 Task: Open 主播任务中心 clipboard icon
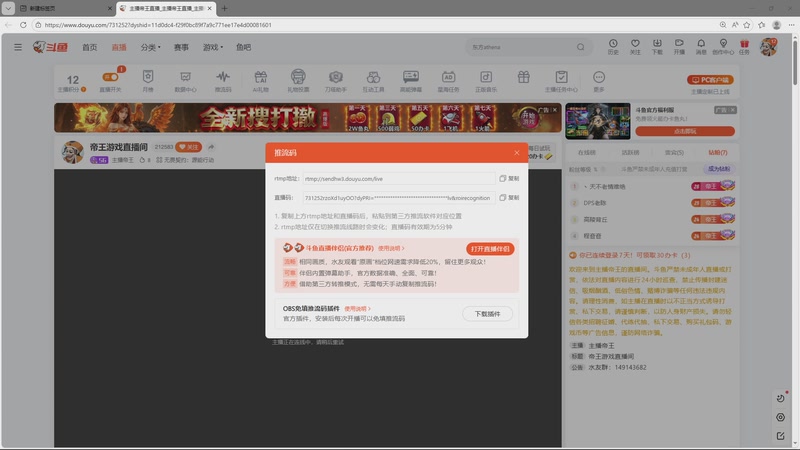(561, 81)
